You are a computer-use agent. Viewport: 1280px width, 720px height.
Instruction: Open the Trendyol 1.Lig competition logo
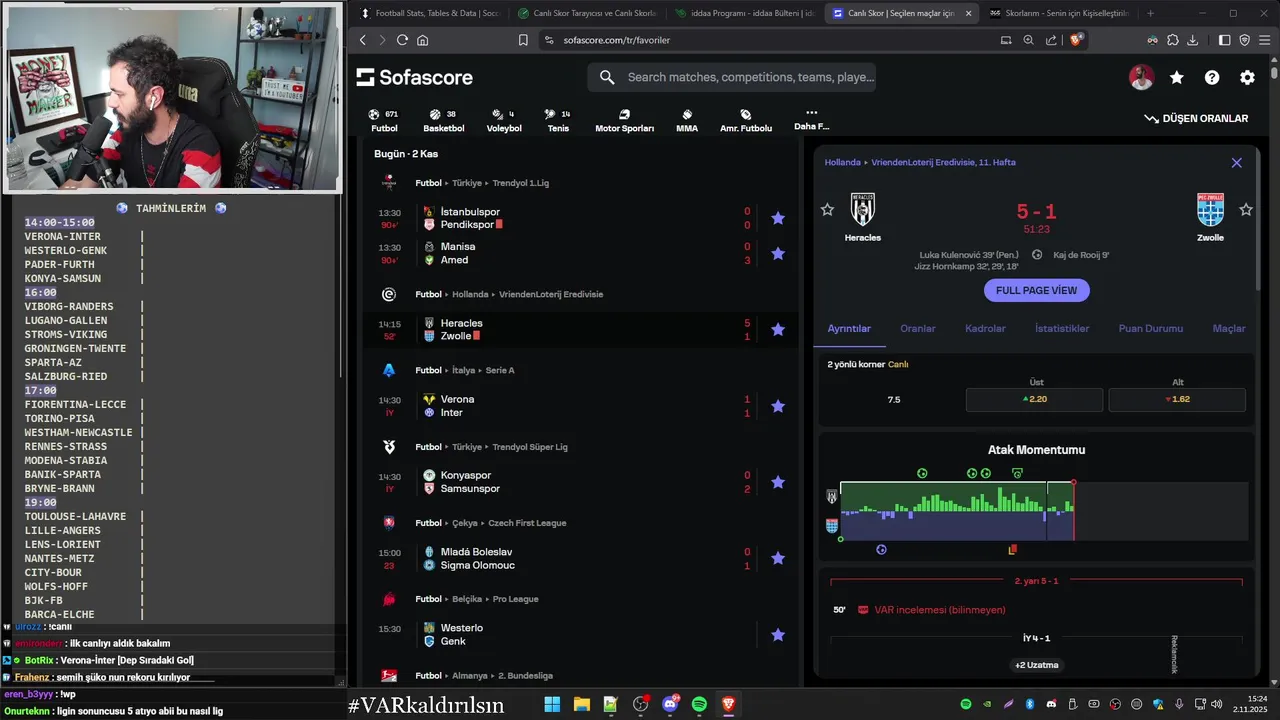389,183
